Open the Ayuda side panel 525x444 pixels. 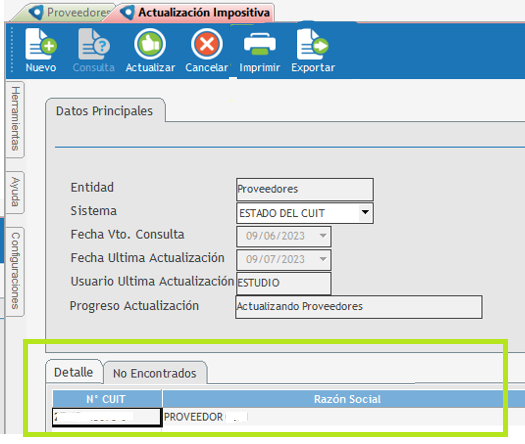pos(15,192)
